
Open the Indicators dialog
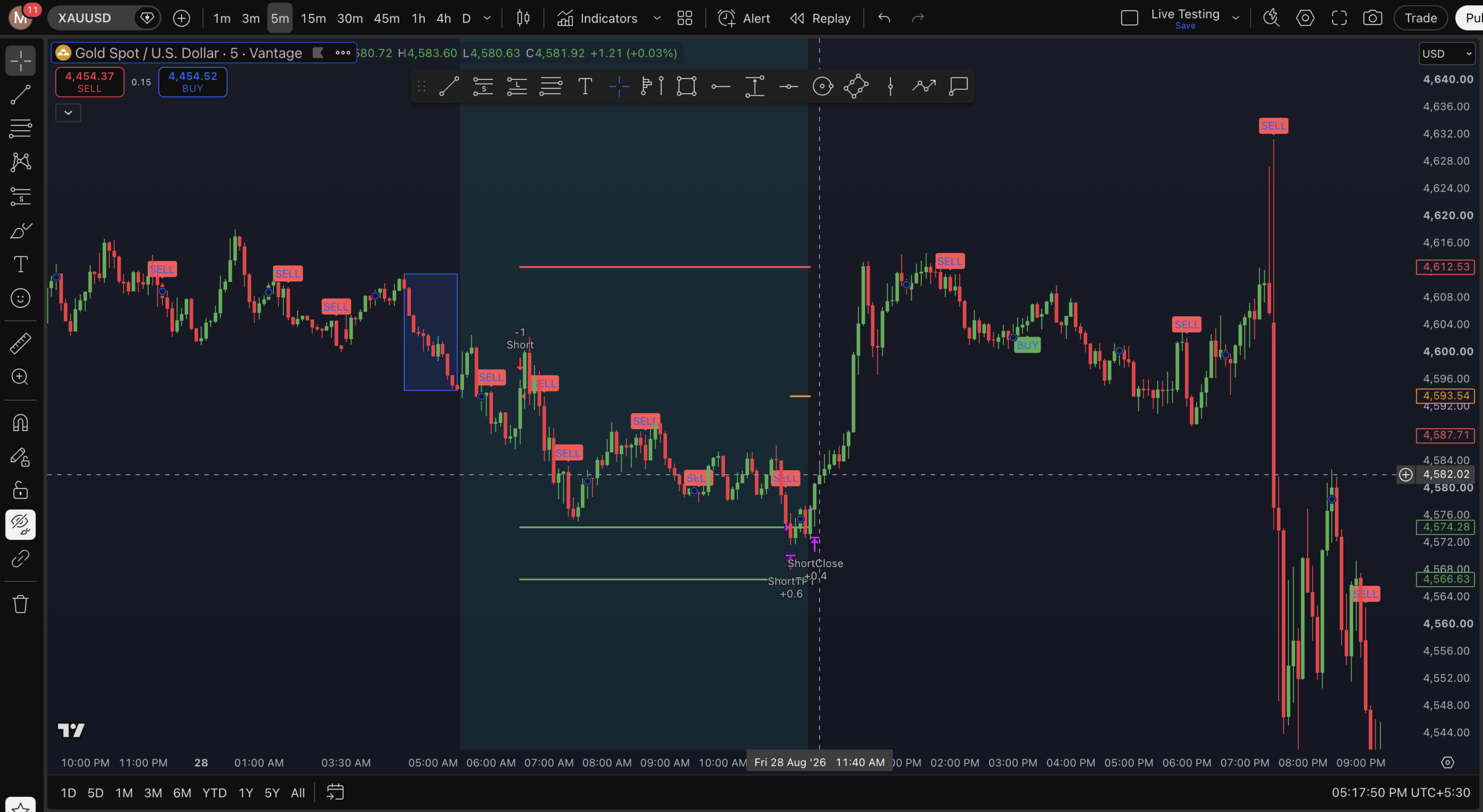(x=597, y=18)
